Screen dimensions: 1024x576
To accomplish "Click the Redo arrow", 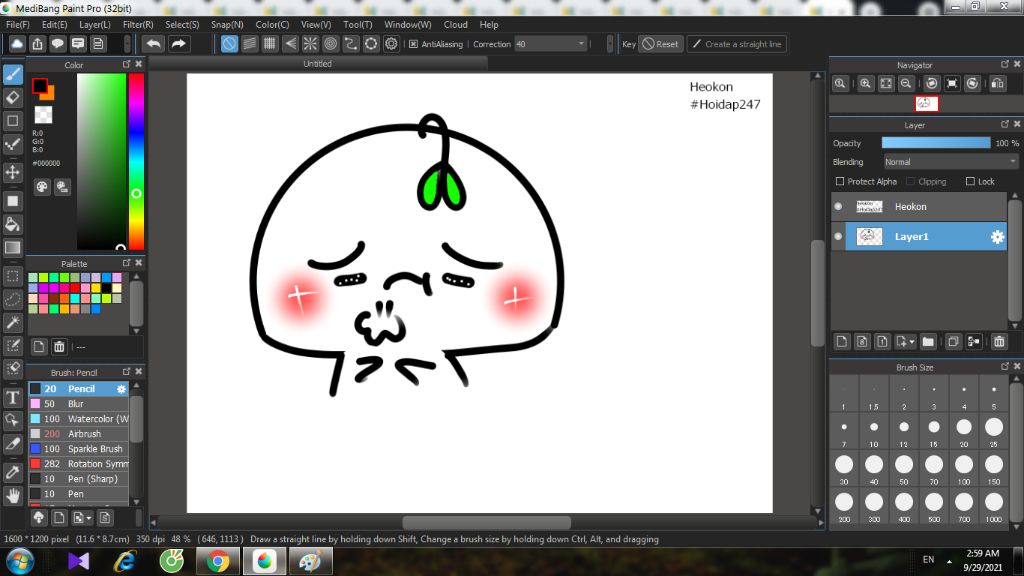I will click(x=178, y=44).
